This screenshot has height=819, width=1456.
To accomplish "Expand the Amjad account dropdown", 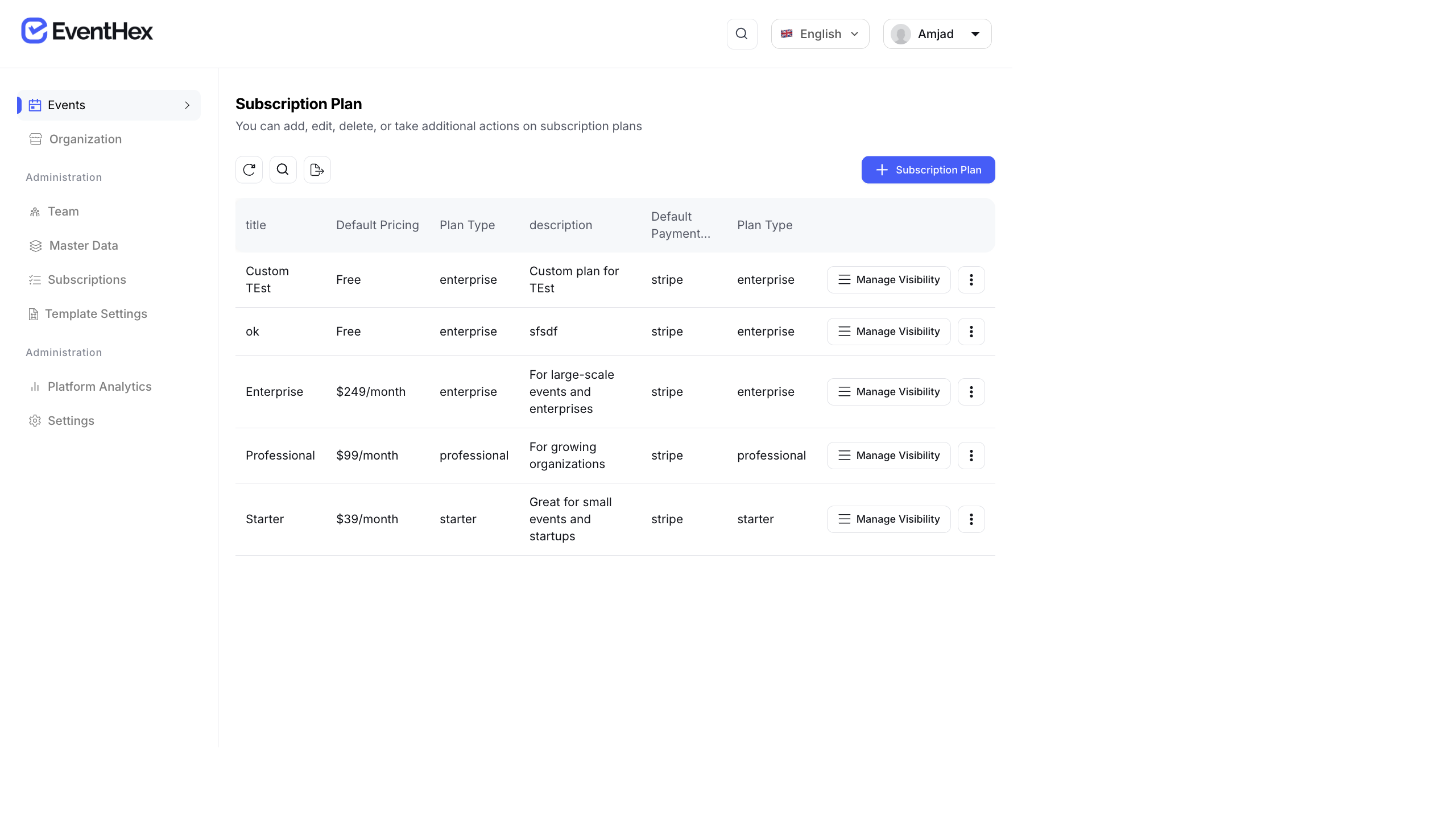I will 975,34.
